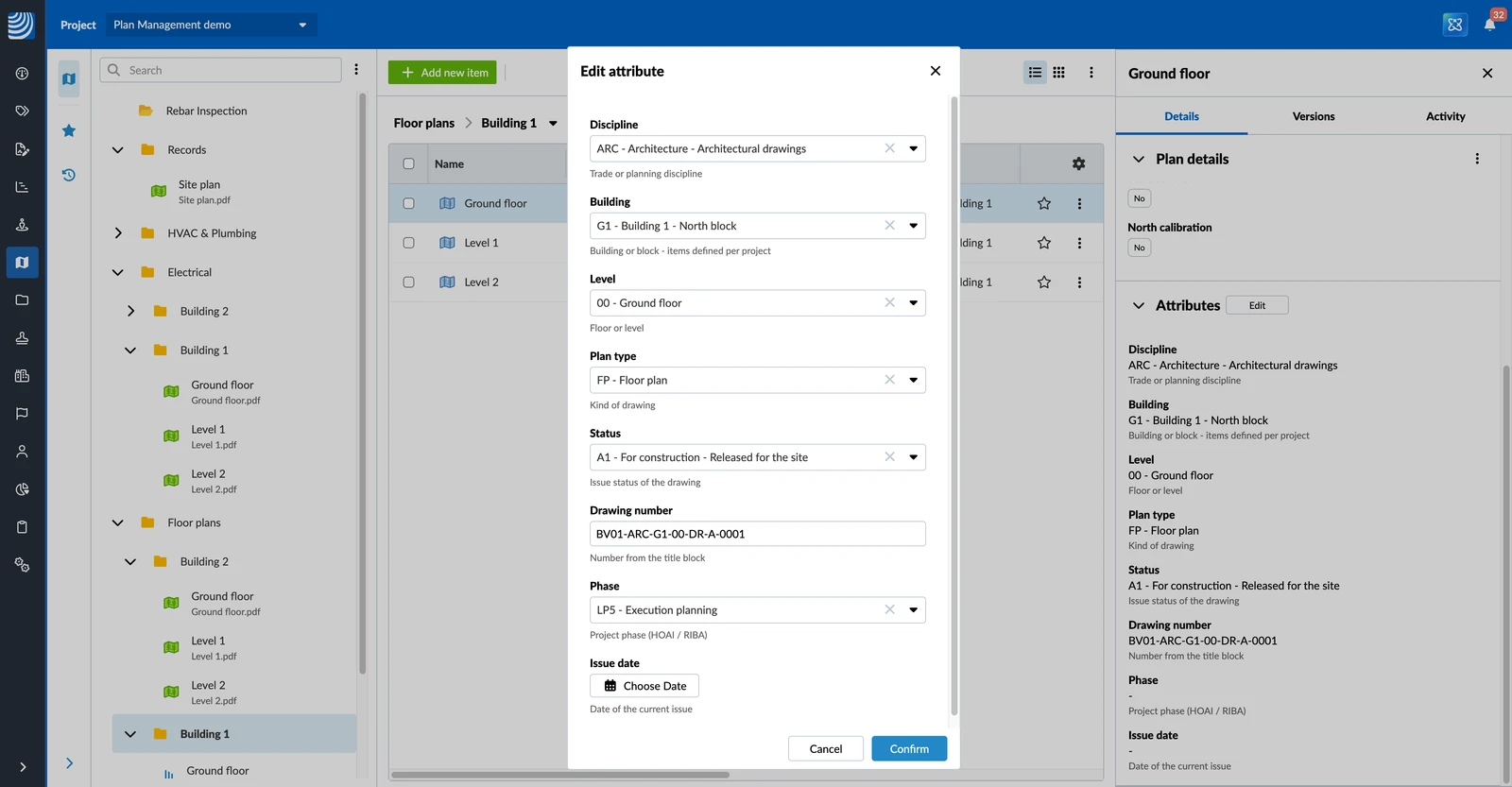The height and width of the screenshot is (787, 1512).
Task: Switch to the Activity tab
Action: pyautogui.click(x=1446, y=116)
